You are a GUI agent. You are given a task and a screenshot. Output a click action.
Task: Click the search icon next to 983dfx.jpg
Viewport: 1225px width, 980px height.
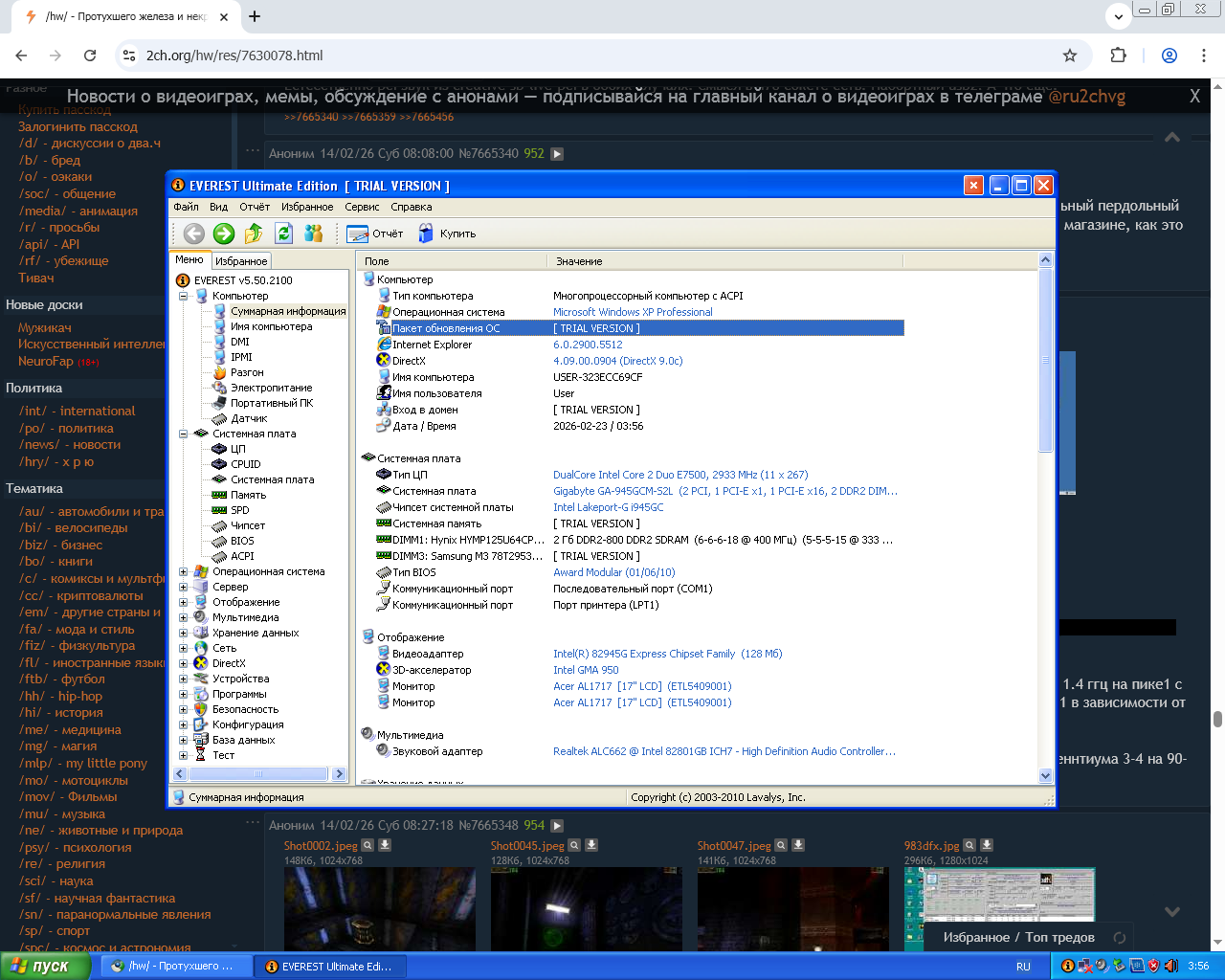(969, 845)
